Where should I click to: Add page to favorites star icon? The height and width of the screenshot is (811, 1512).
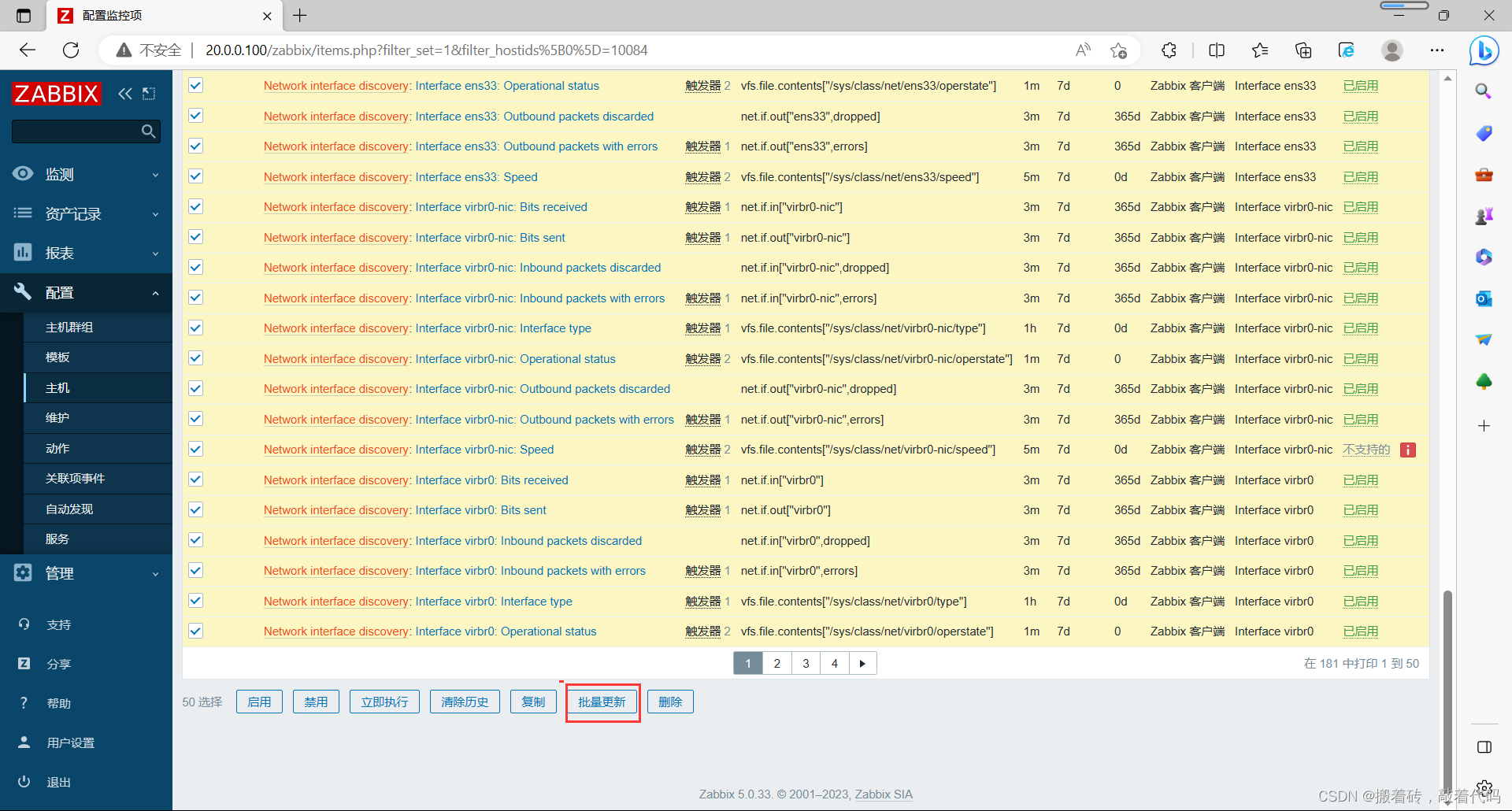tap(1118, 50)
